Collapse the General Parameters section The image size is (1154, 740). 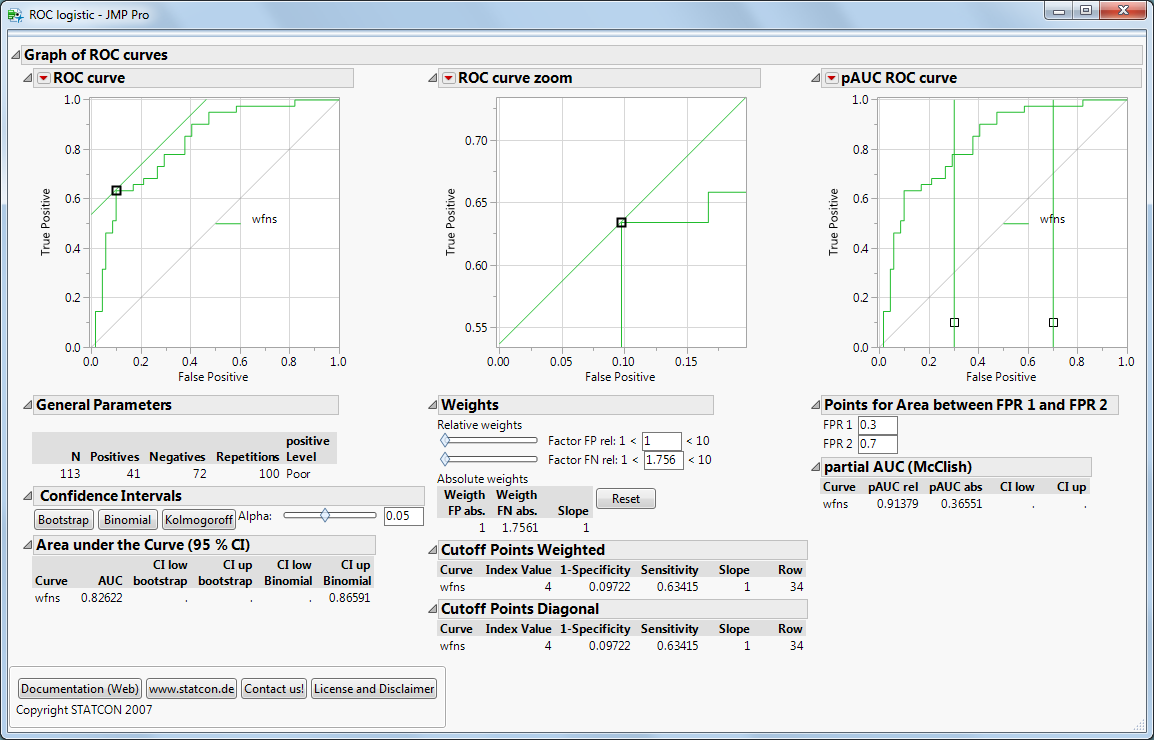click(x=27, y=405)
